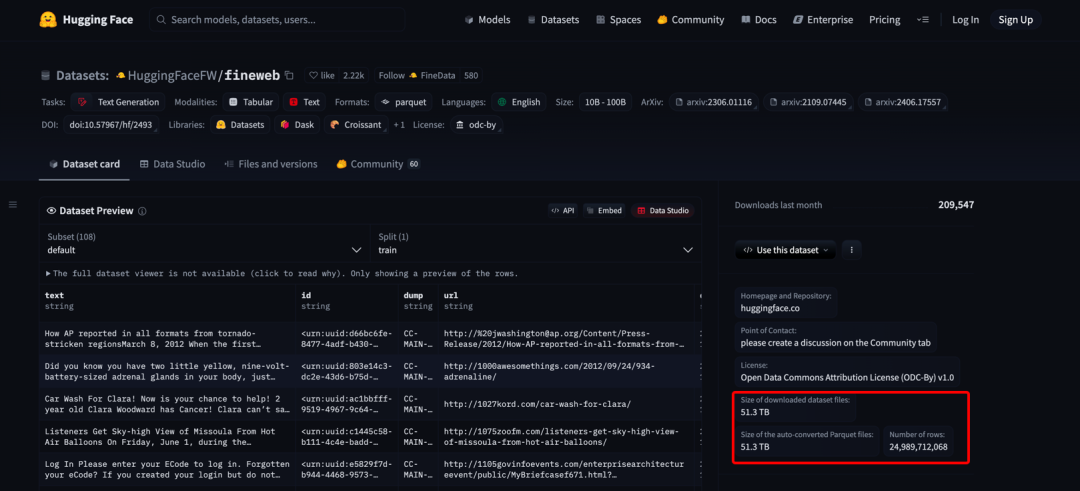Click the Sign Up button

click(x=1016, y=20)
